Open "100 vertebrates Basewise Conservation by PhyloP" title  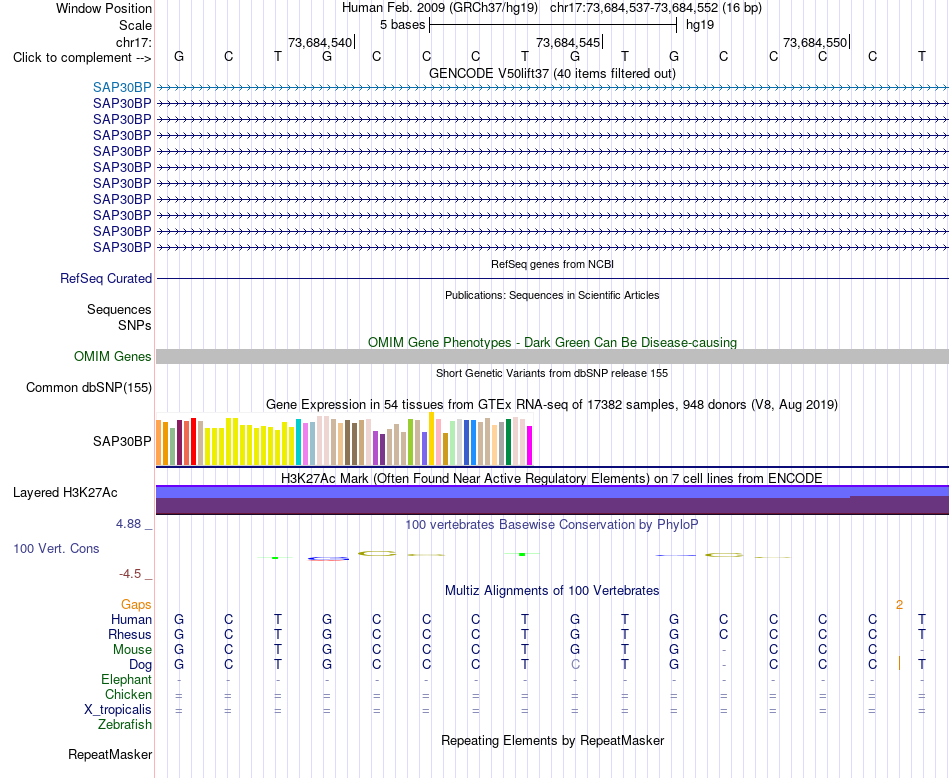(552, 525)
